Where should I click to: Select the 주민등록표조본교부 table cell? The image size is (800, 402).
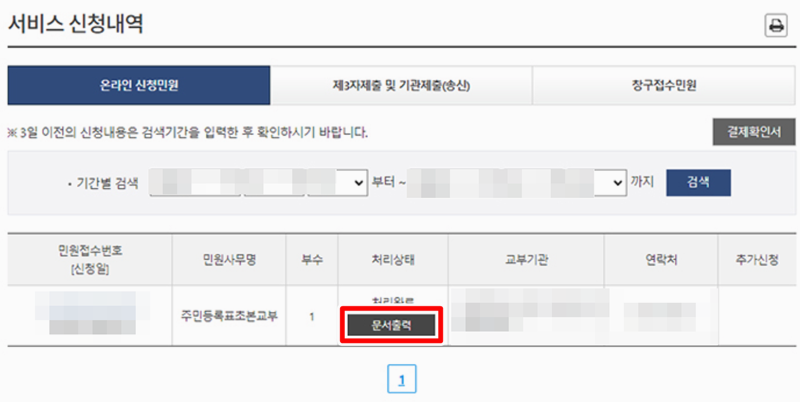pyautogui.click(x=229, y=316)
